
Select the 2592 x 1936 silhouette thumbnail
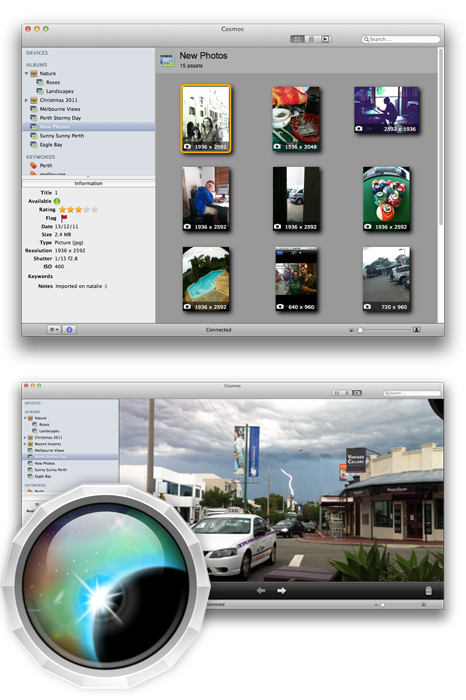coord(387,110)
